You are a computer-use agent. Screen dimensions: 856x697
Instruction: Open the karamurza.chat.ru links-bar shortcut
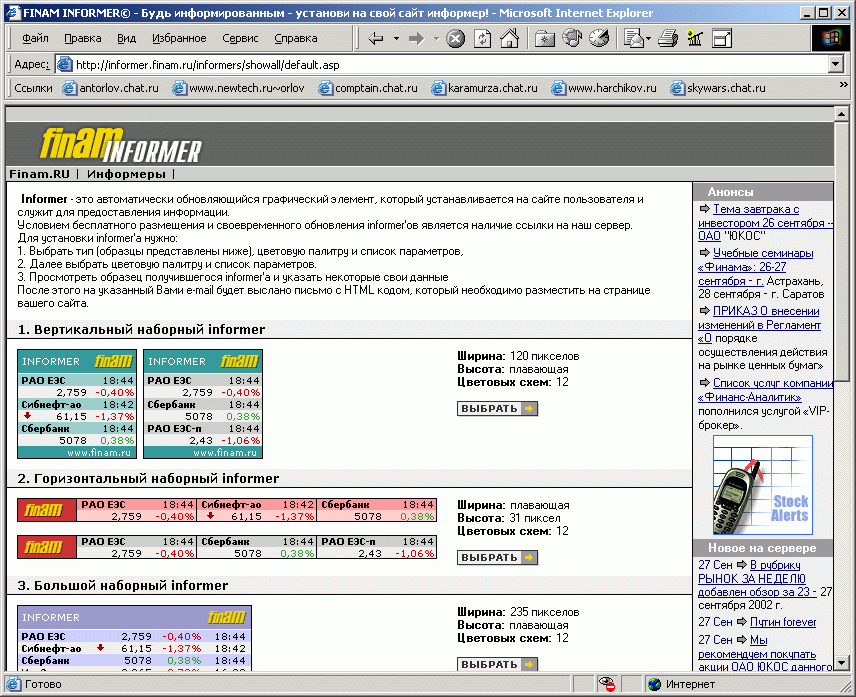coord(485,88)
